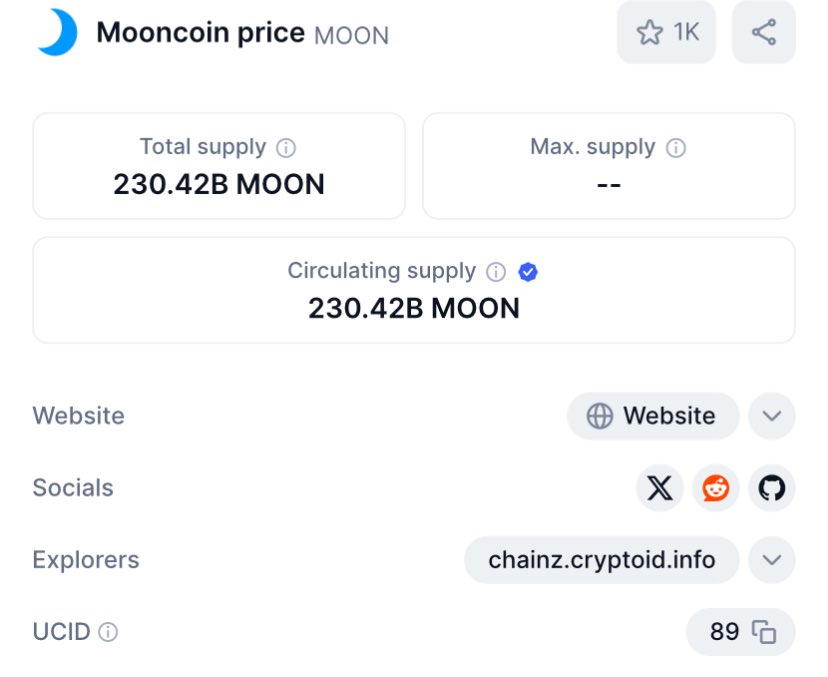Open the chainz.cryptoid.info explorer link
Image resolution: width=828 pixels, height=677 pixels.
[601, 560]
